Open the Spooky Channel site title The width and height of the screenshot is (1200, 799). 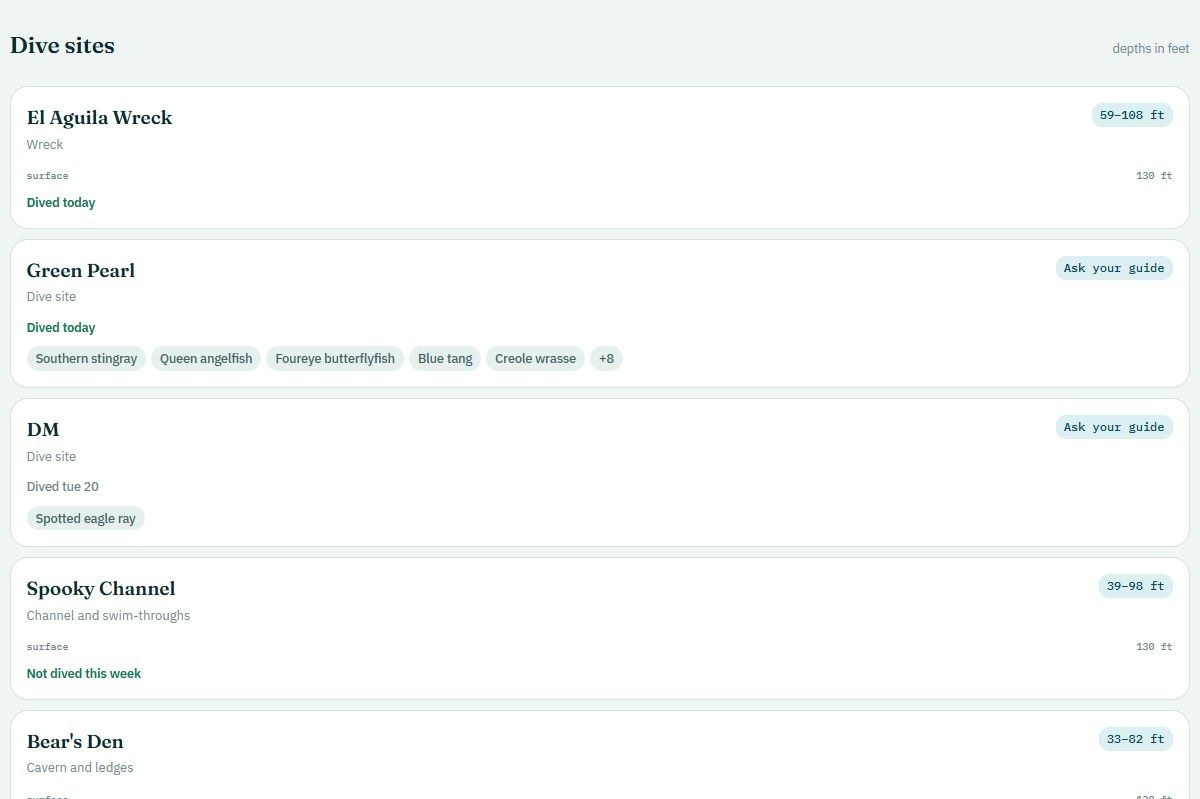point(101,588)
